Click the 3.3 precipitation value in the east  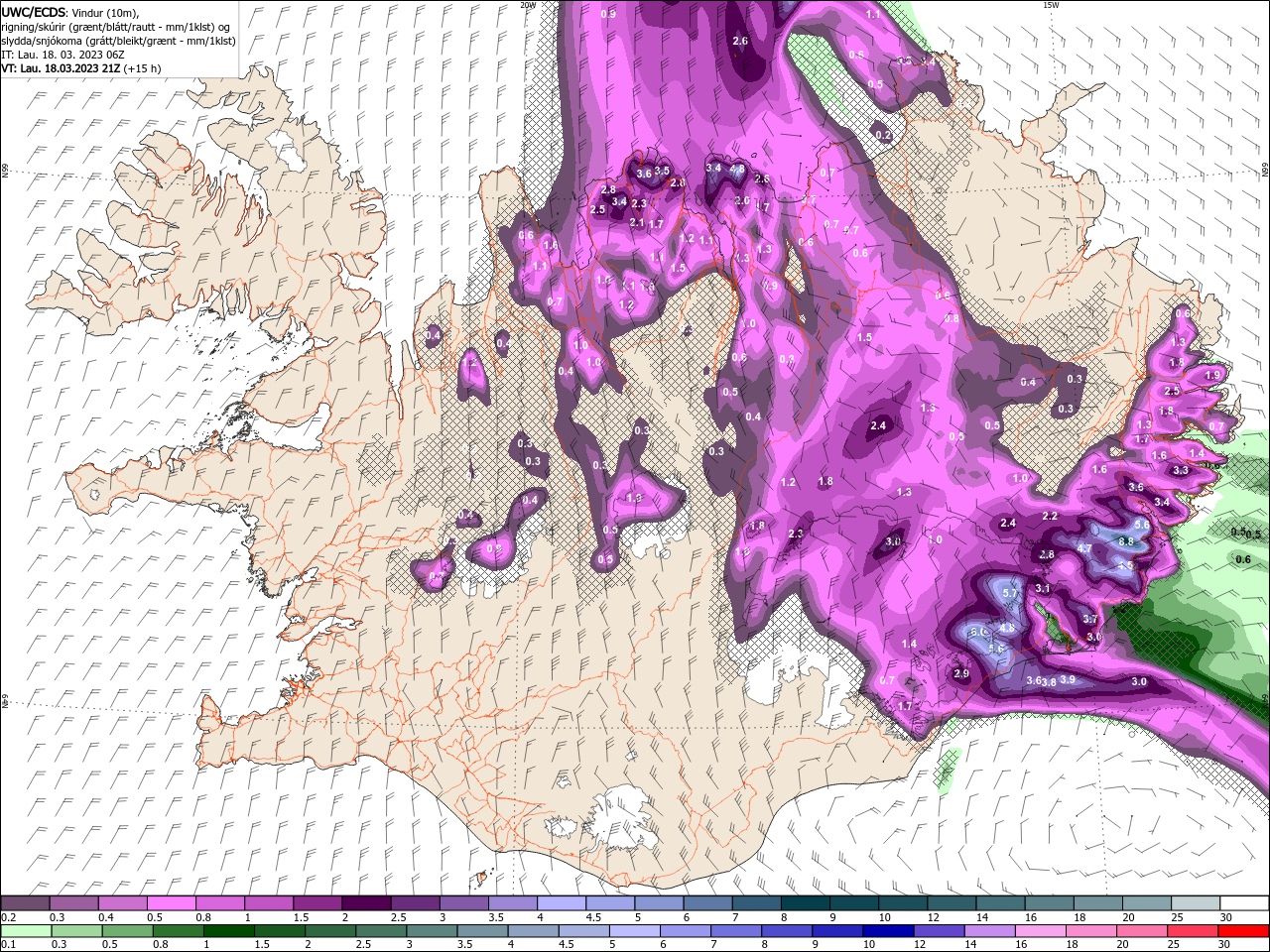point(1181,471)
